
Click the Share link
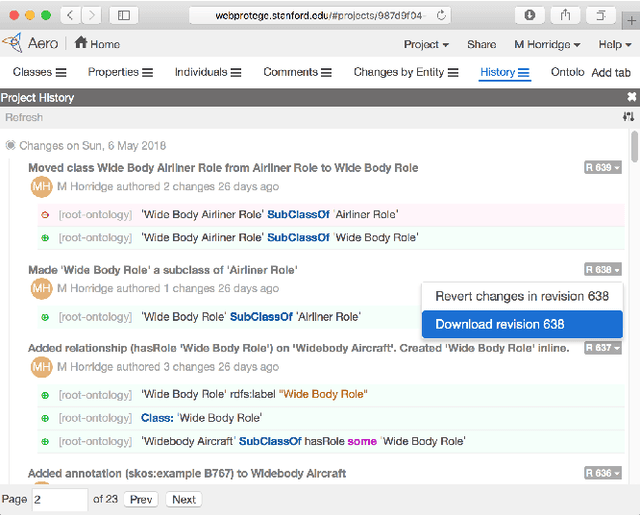point(481,44)
